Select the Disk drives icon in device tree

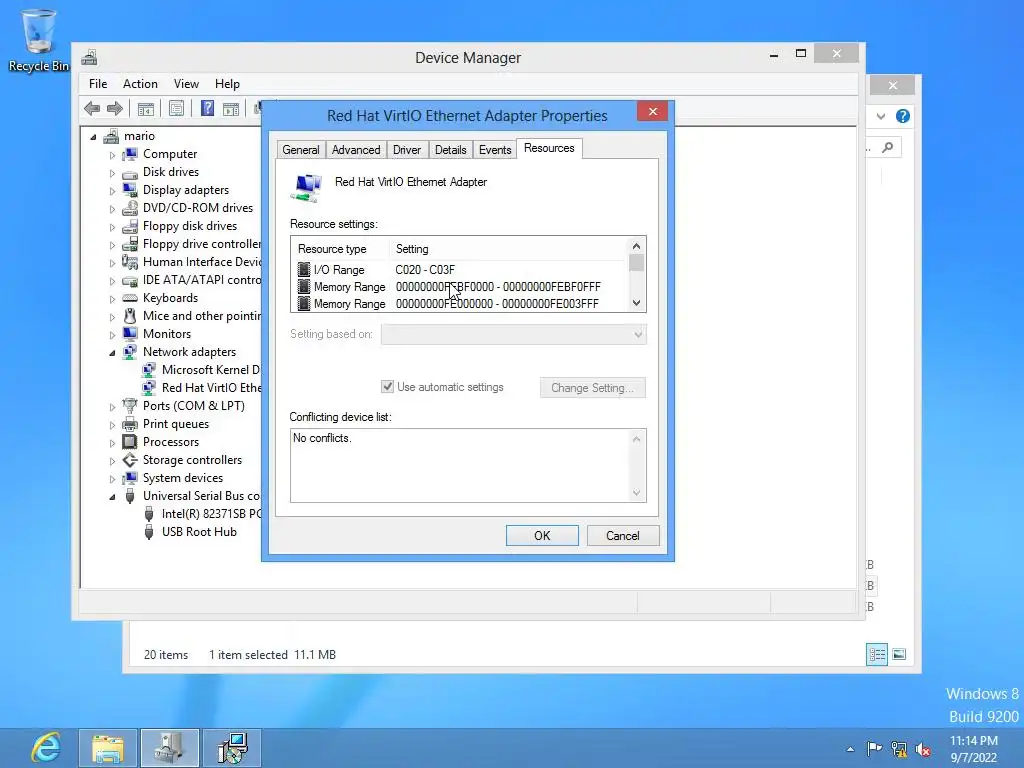[x=131, y=172]
